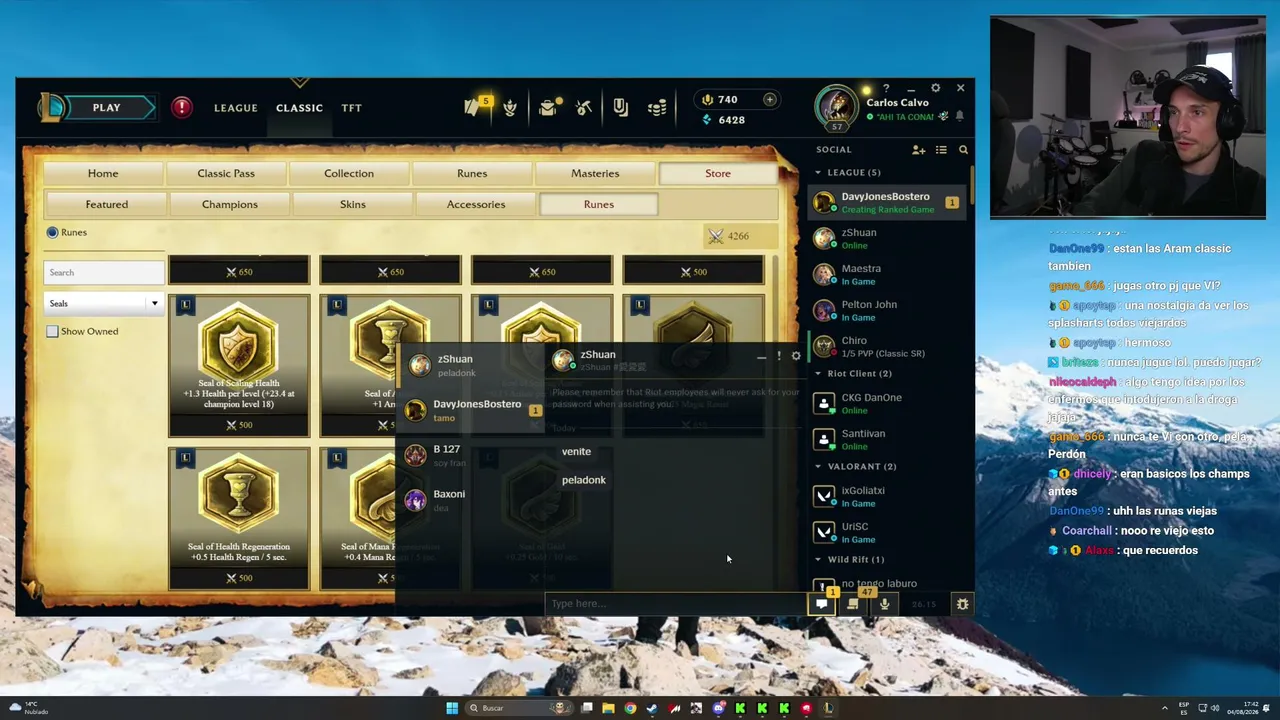Collapse the Wild Rift (1) friends group
The image size is (1280, 720).
[x=818, y=560]
